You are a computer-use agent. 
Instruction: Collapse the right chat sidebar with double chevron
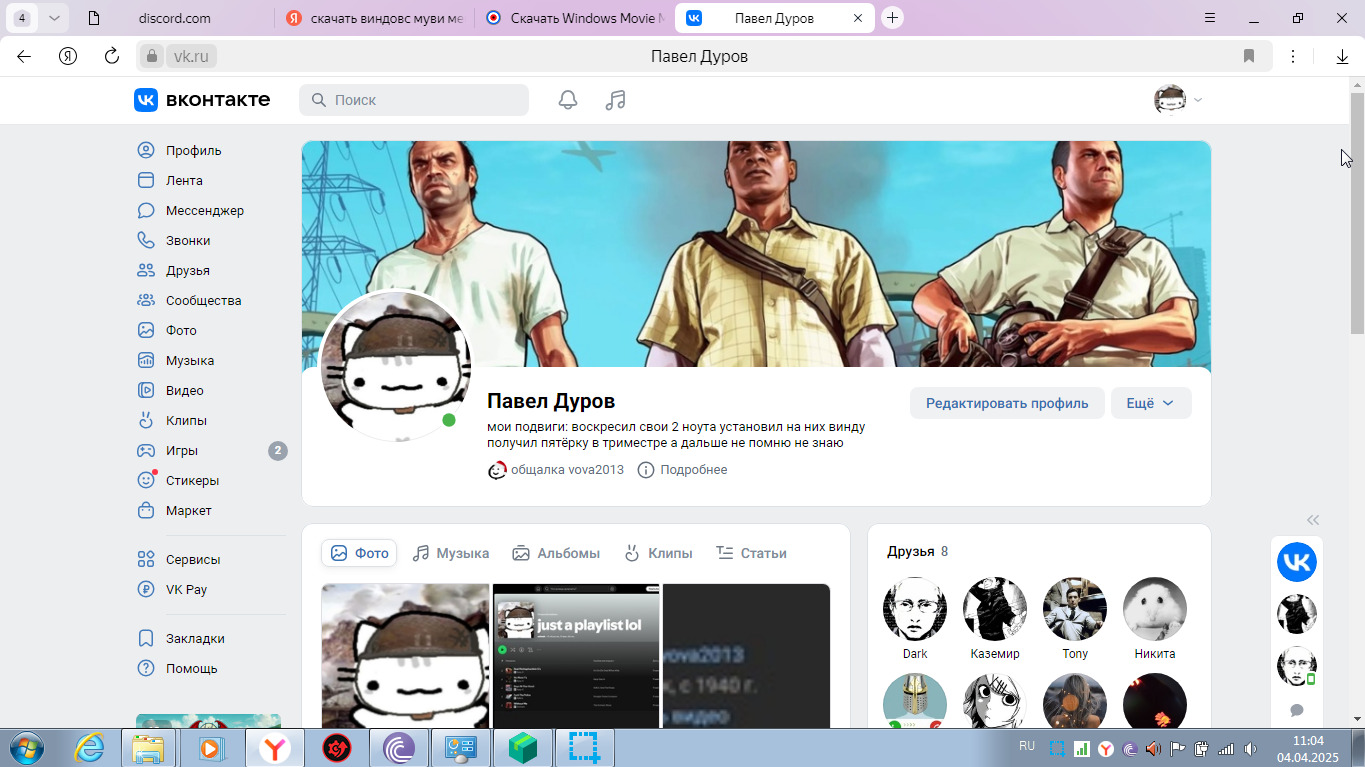coord(1313,520)
